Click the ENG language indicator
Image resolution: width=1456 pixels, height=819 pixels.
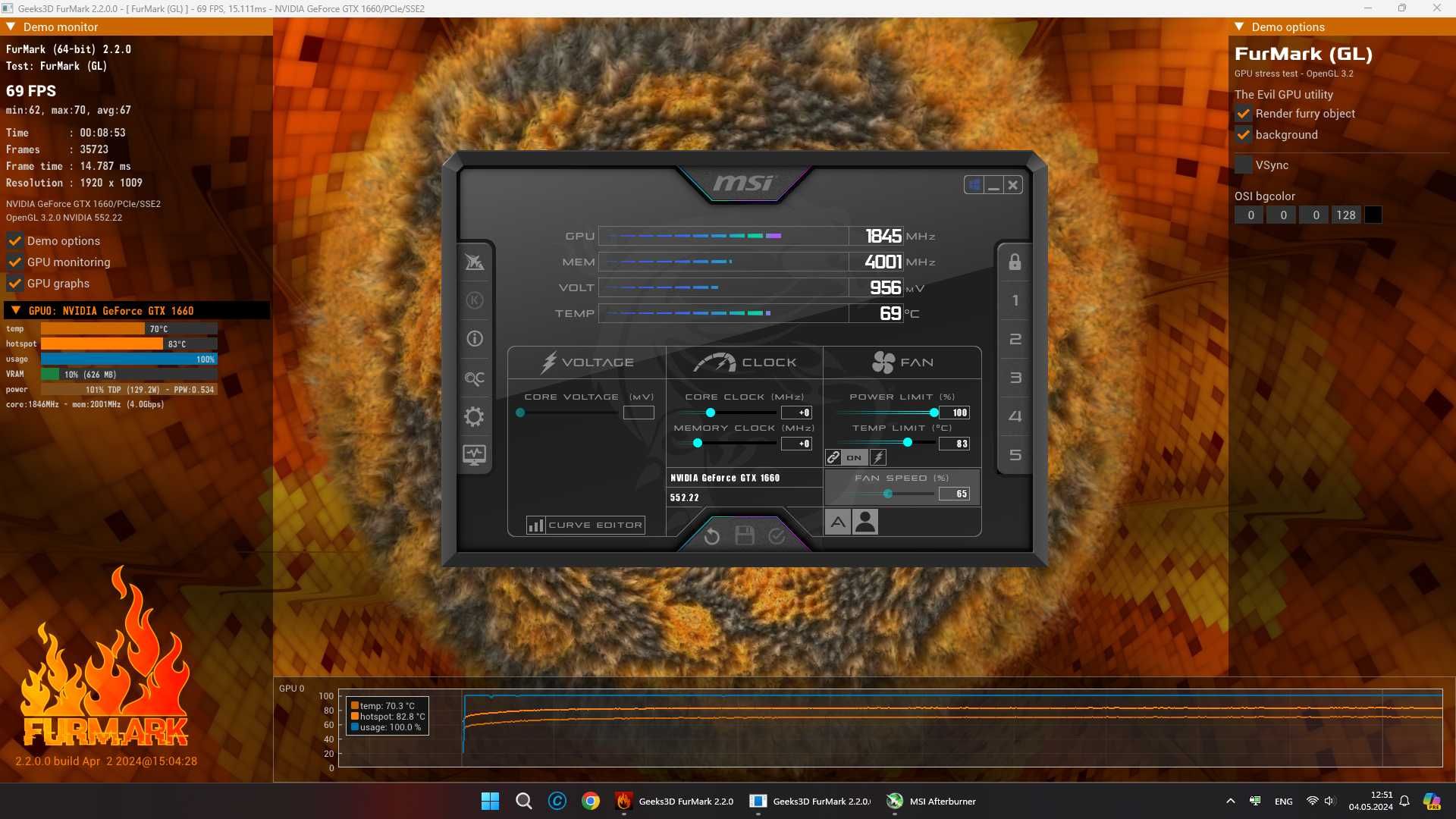1283,802
